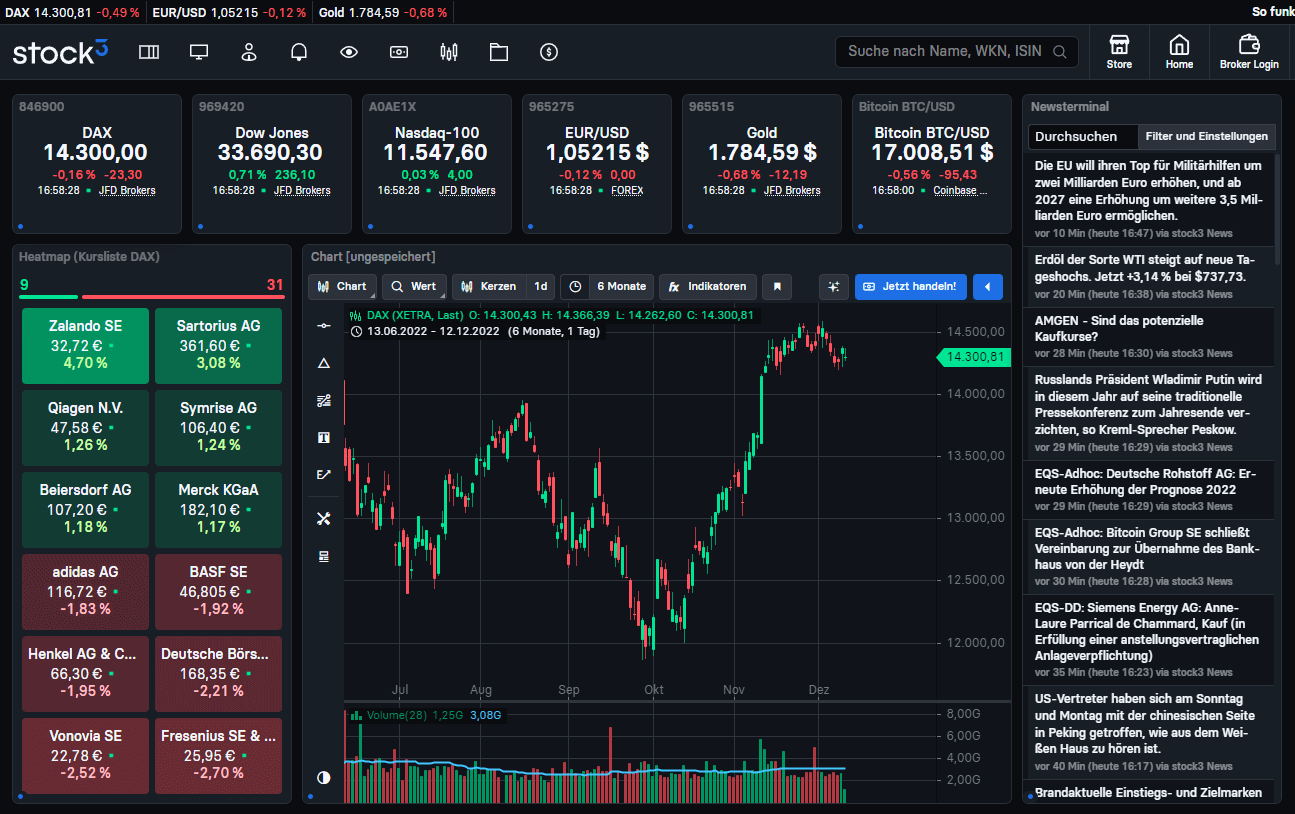Click the green gainers bar labeled 9

coord(48,297)
